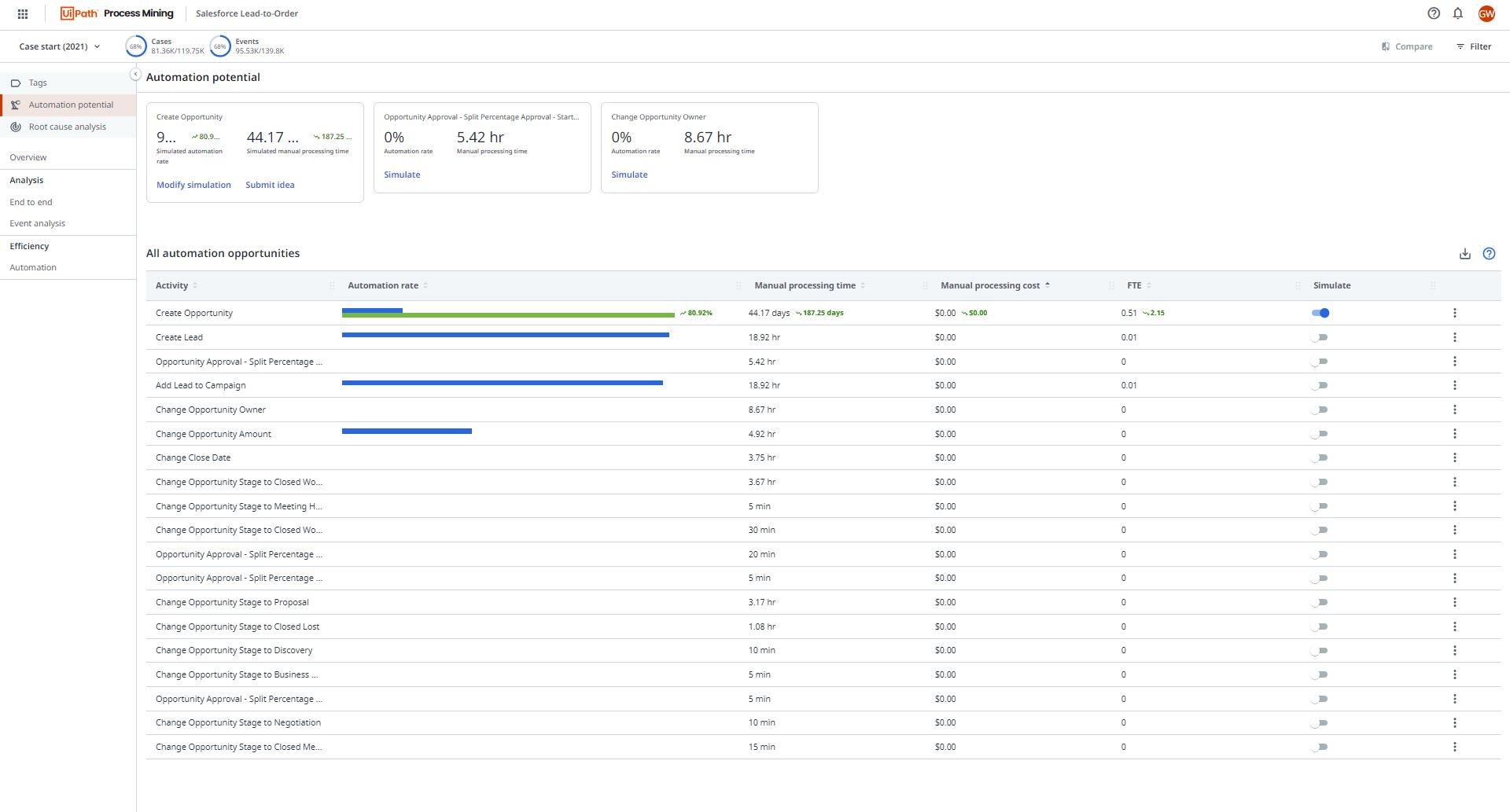Click the Cases 68% circular indicator
The height and width of the screenshot is (812, 1510).
pos(135,46)
